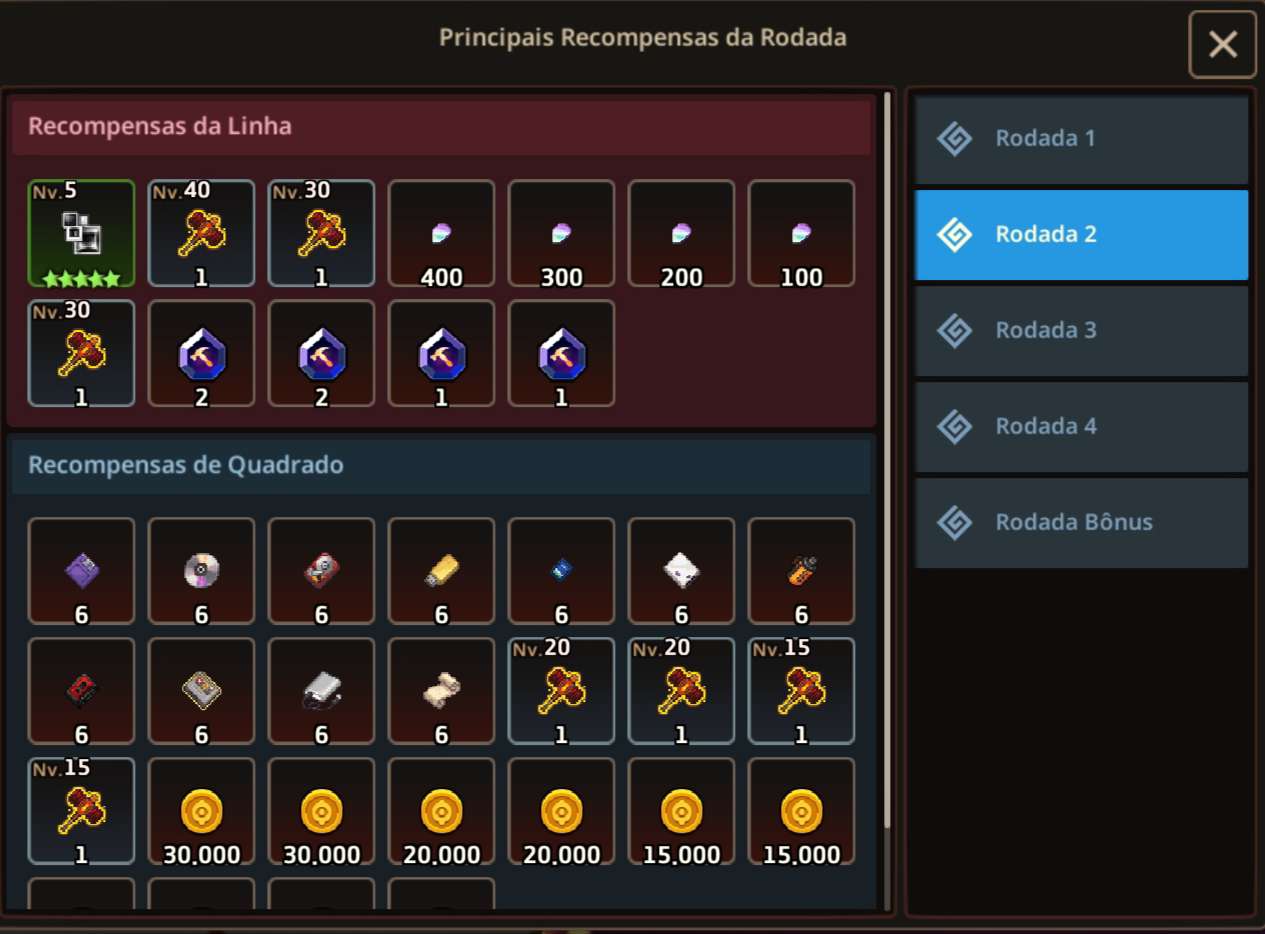The image size is (1265, 934).
Task: Switch to Rodada 4 tab
Action: [1081, 427]
